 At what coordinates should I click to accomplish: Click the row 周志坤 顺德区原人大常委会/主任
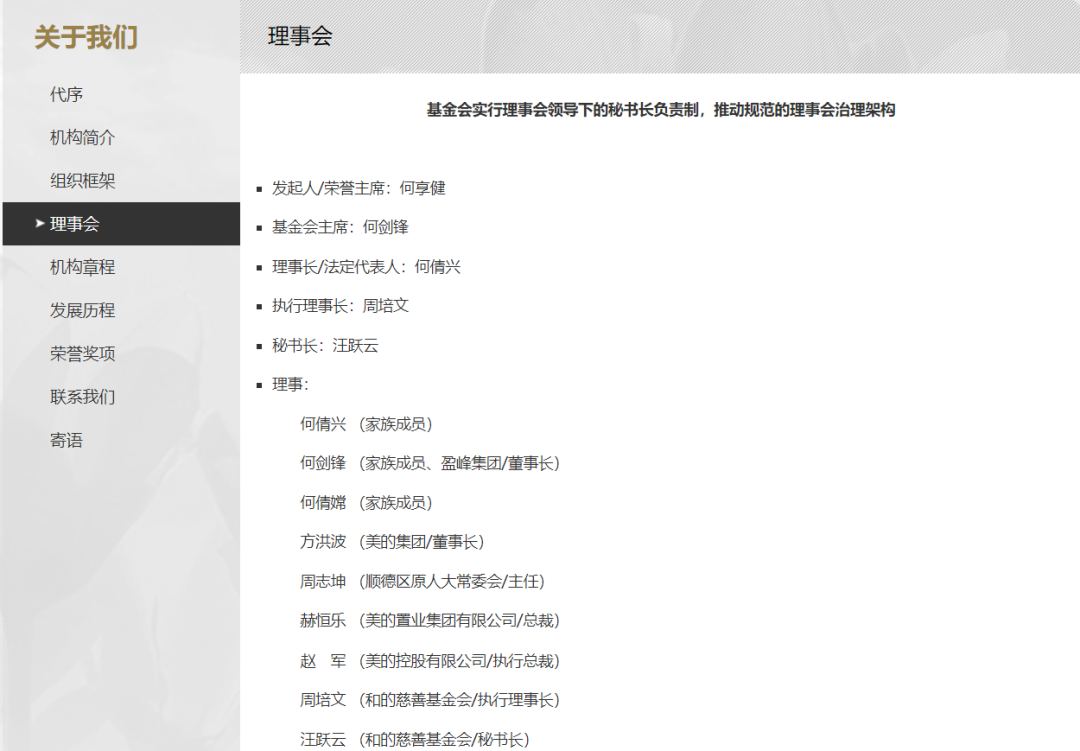click(x=422, y=582)
